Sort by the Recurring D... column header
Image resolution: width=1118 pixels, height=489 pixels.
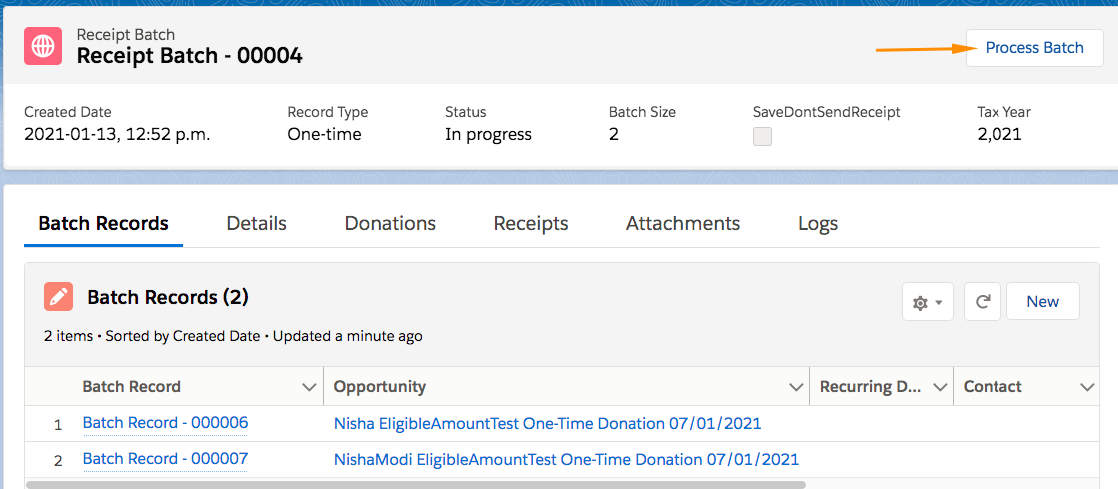[871, 387]
